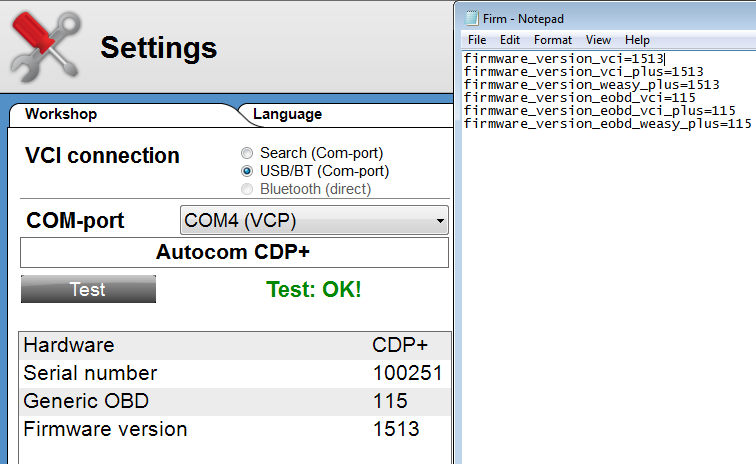The image size is (756, 464).
Task: Click the Serial number row label
Action: point(90,373)
